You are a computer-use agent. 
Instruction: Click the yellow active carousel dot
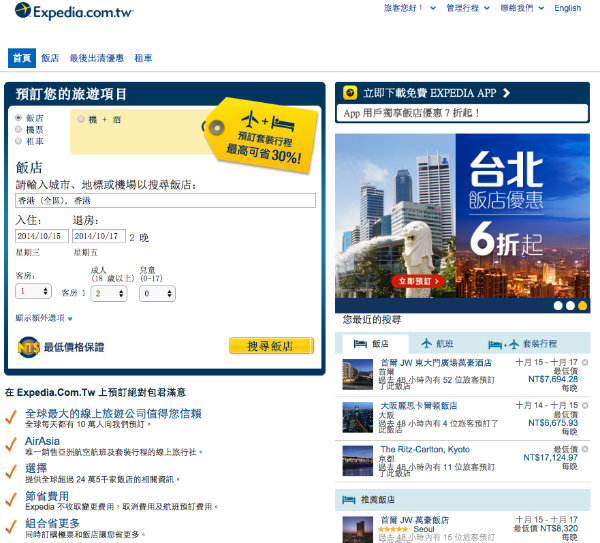point(582,305)
